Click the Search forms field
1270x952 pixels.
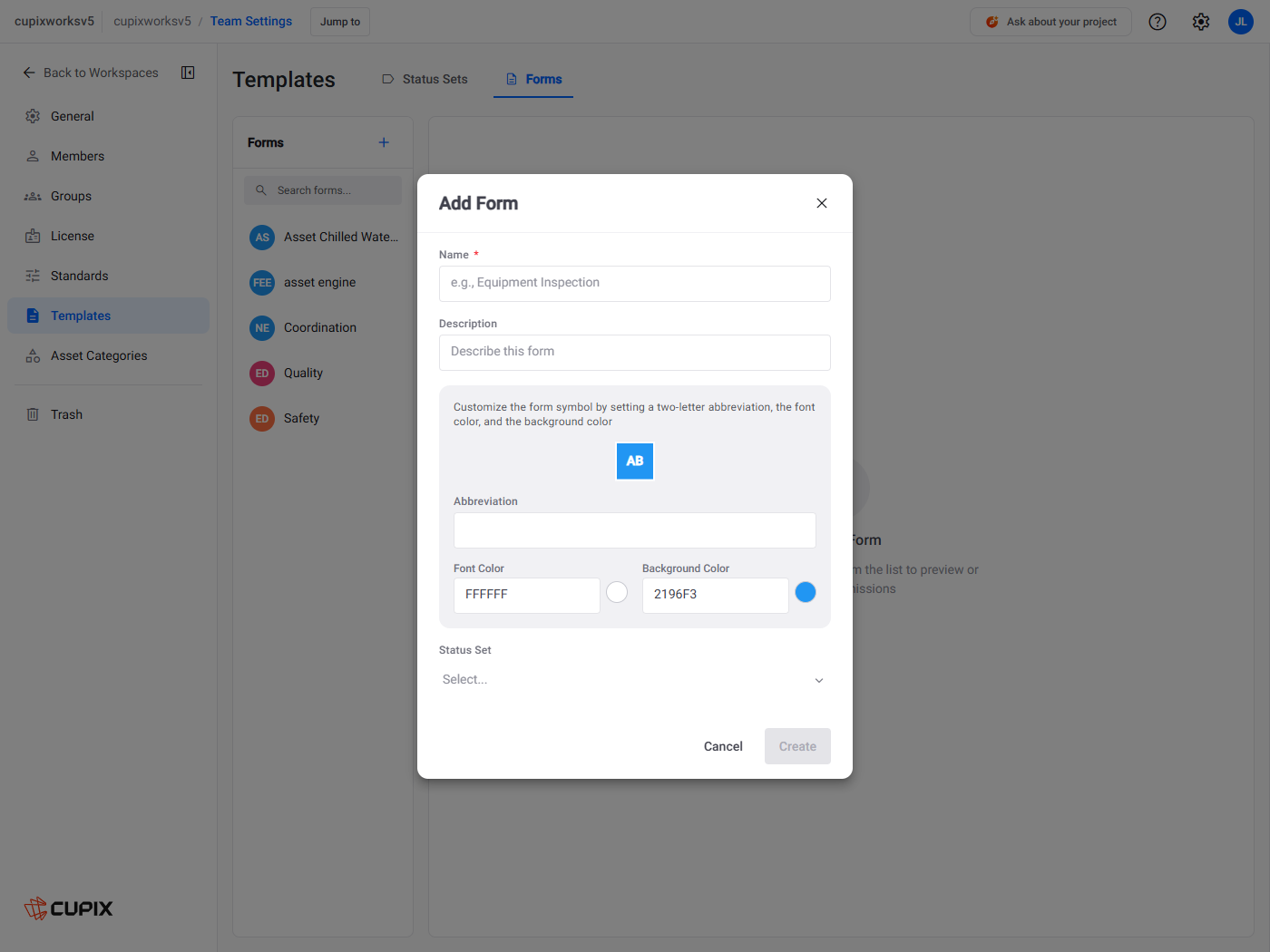[323, 190]
